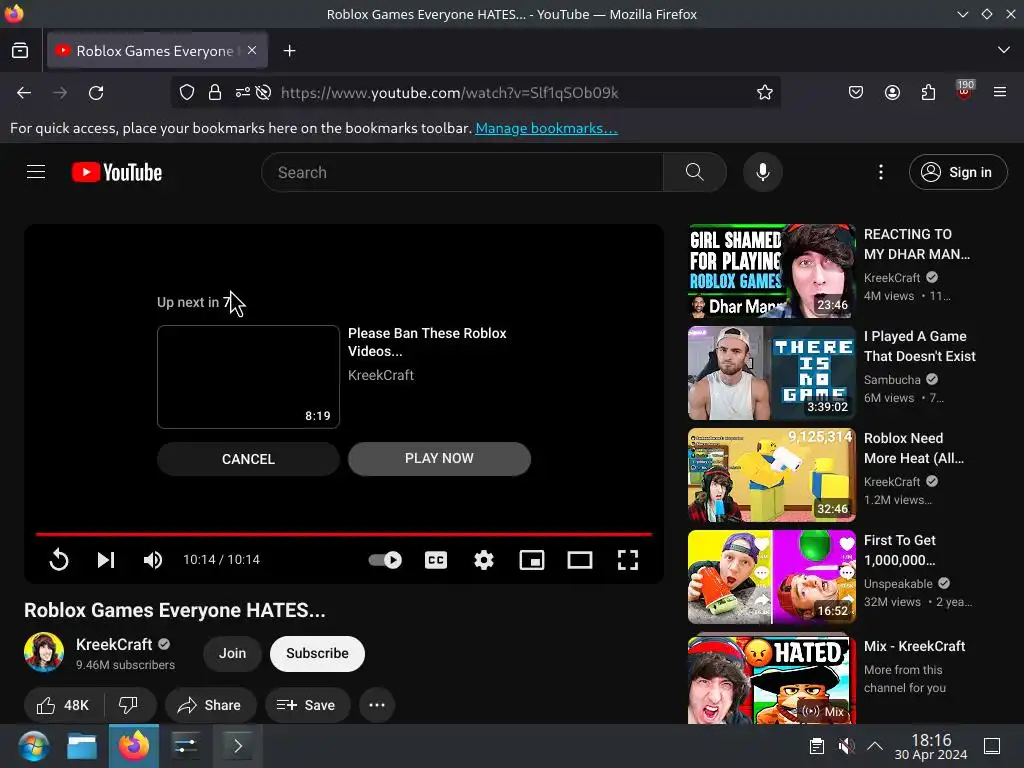Viewport: 1024px width, 768px height.
Task: Share this video
Action: (210, 705)
